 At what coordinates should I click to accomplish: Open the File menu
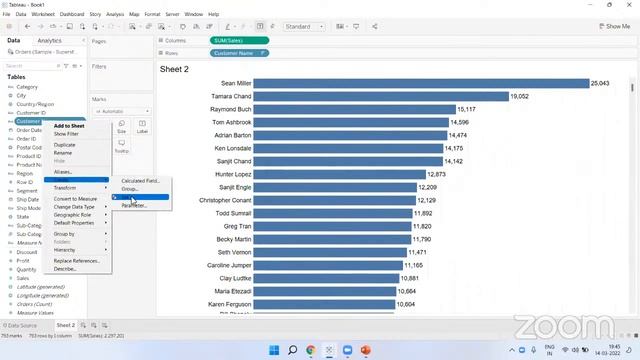click(7, 14)
